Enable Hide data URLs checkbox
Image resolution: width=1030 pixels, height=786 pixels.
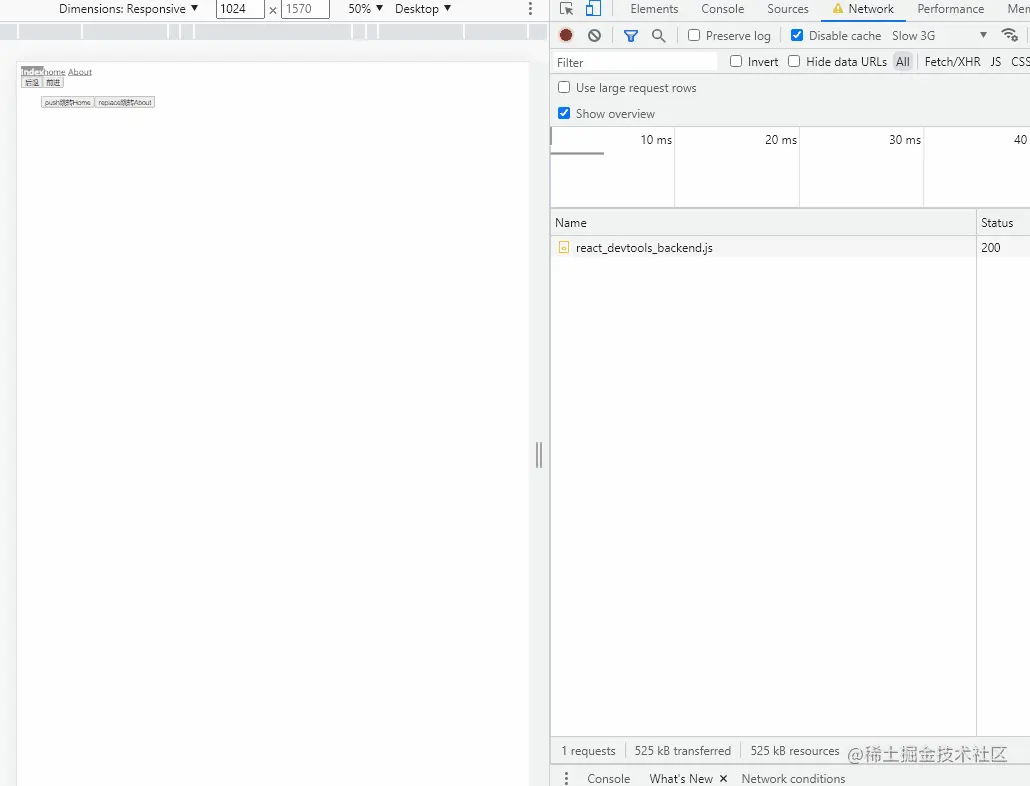click(x=794, y=61)
